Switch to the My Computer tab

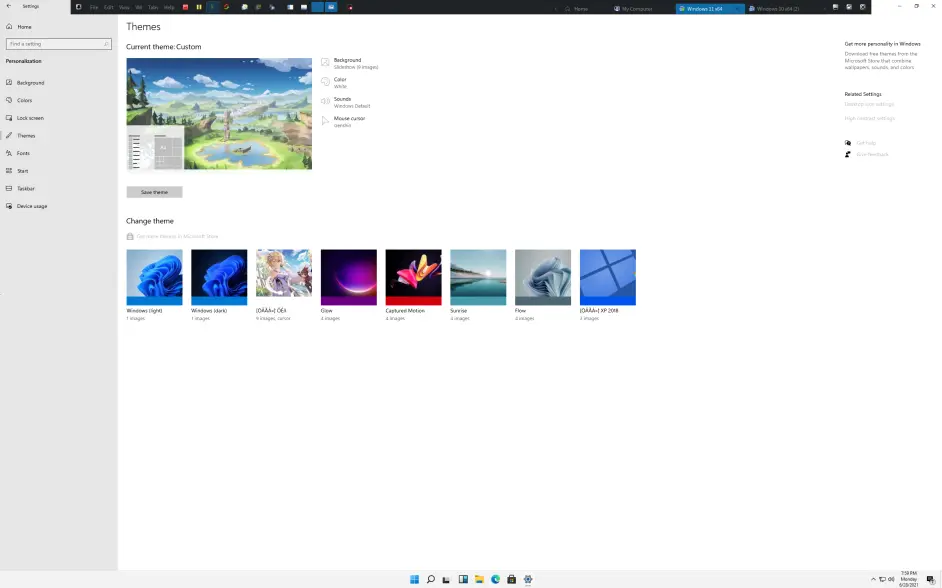638,9
